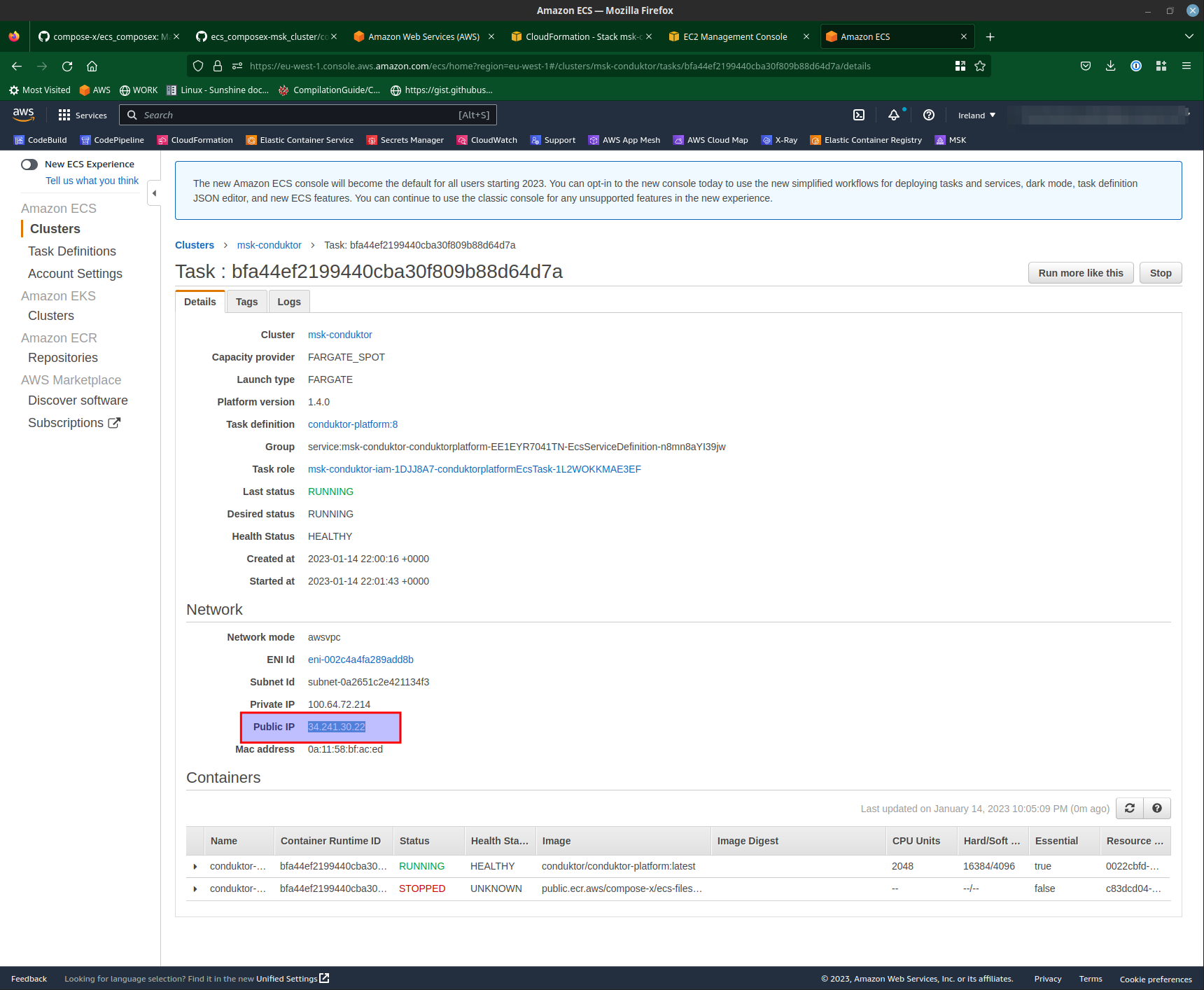The image size is (1204, 990).
Task: Open Most Visited bookmarks folder
Action: [x=40, y=90]
